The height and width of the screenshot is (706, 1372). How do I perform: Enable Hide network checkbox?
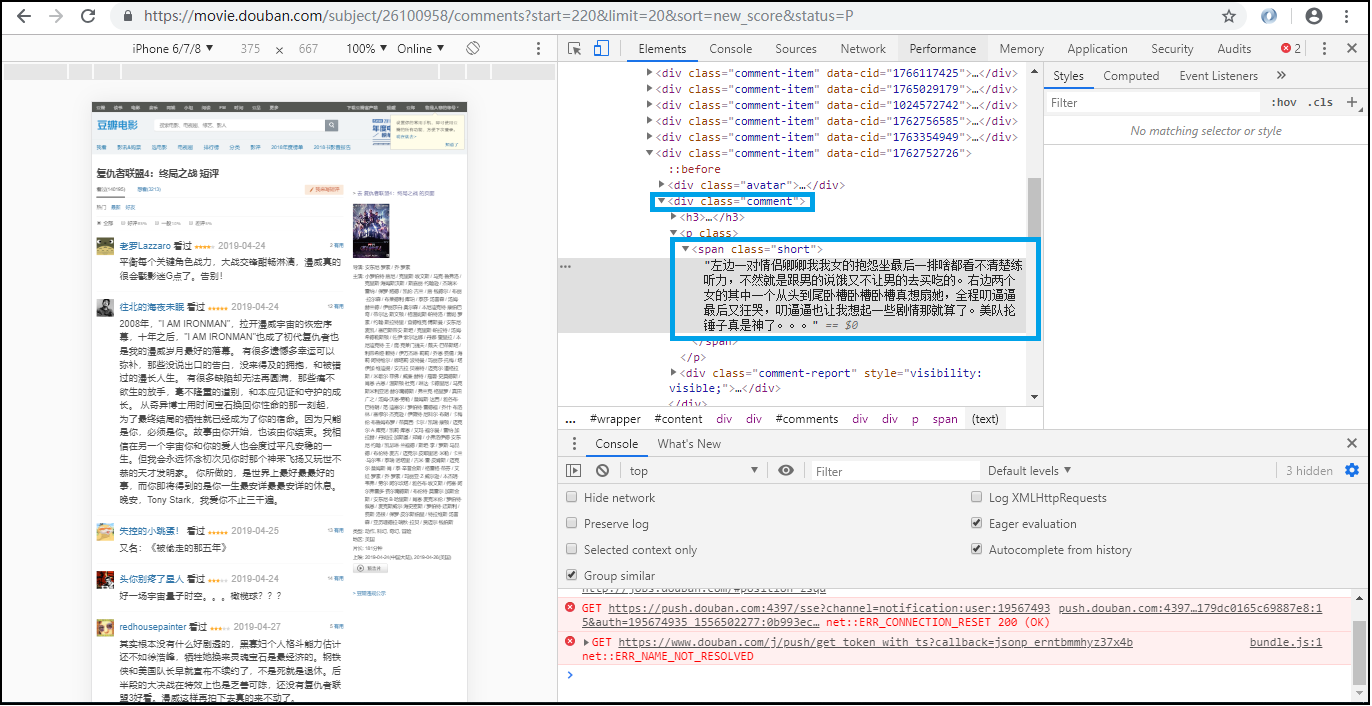click(571, 497)
